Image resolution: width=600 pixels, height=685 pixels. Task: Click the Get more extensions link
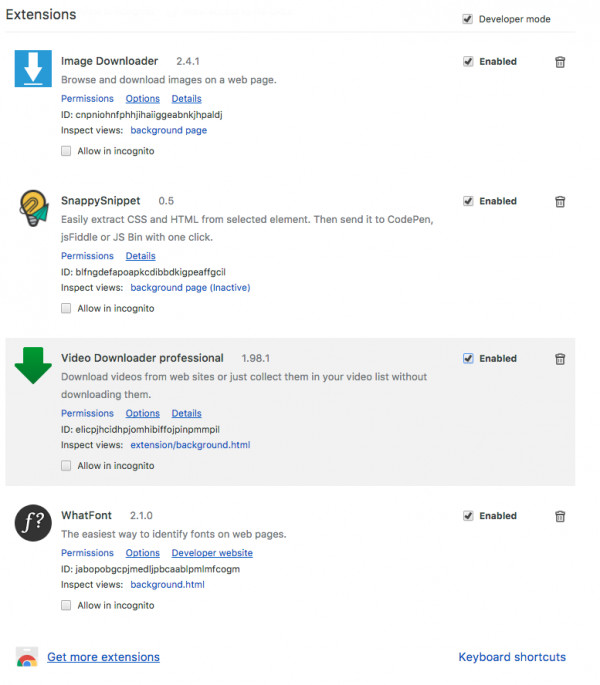pos(103,657)
